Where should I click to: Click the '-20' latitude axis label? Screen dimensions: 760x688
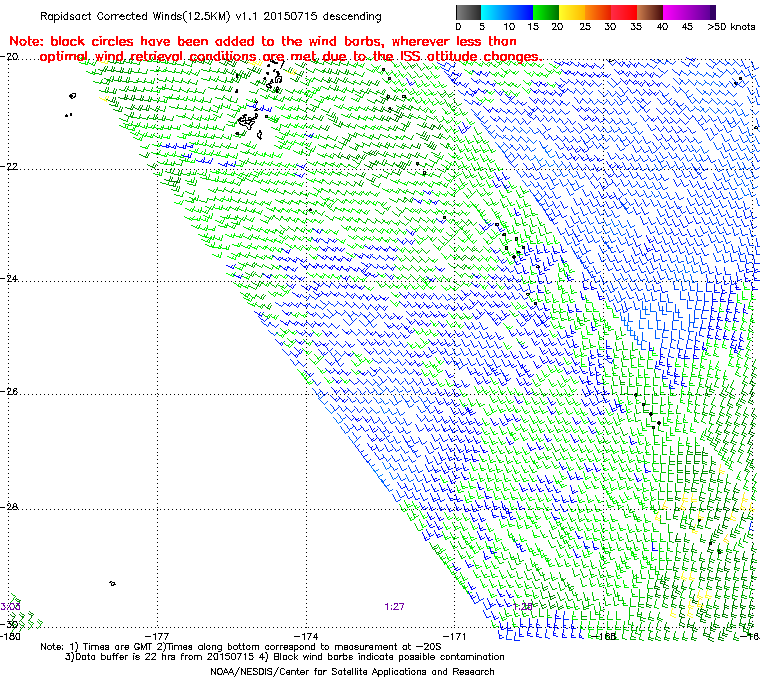point(9,57)
